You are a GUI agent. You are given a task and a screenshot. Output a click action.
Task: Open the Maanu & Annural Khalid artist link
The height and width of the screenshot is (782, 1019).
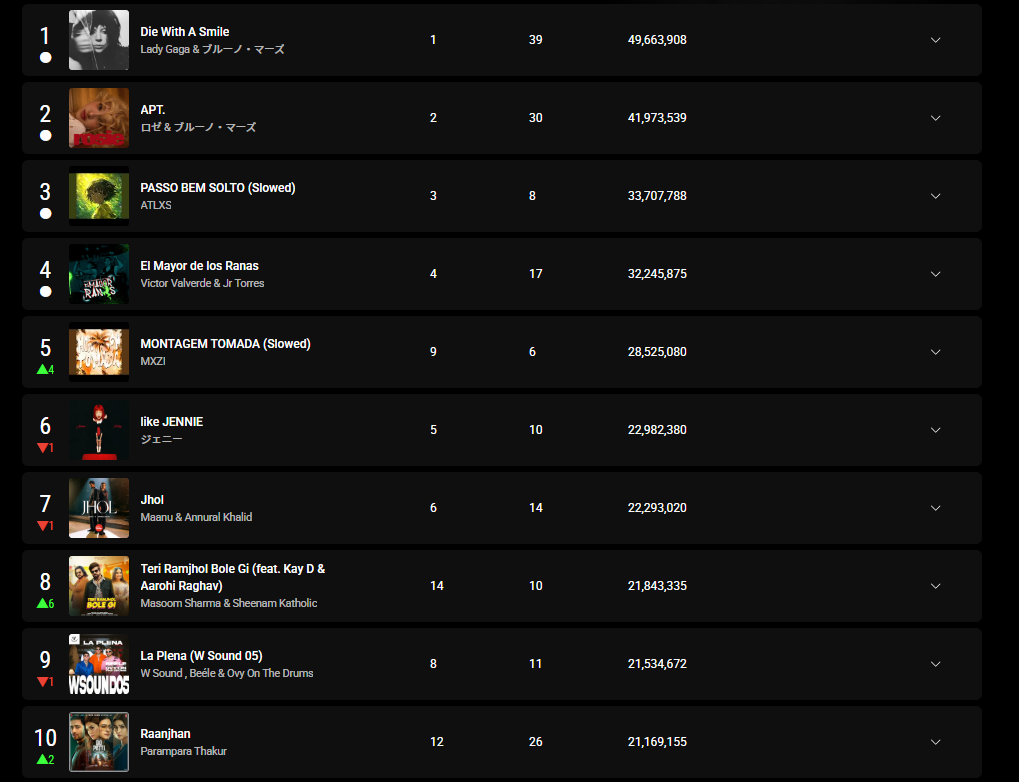point(196,517)
